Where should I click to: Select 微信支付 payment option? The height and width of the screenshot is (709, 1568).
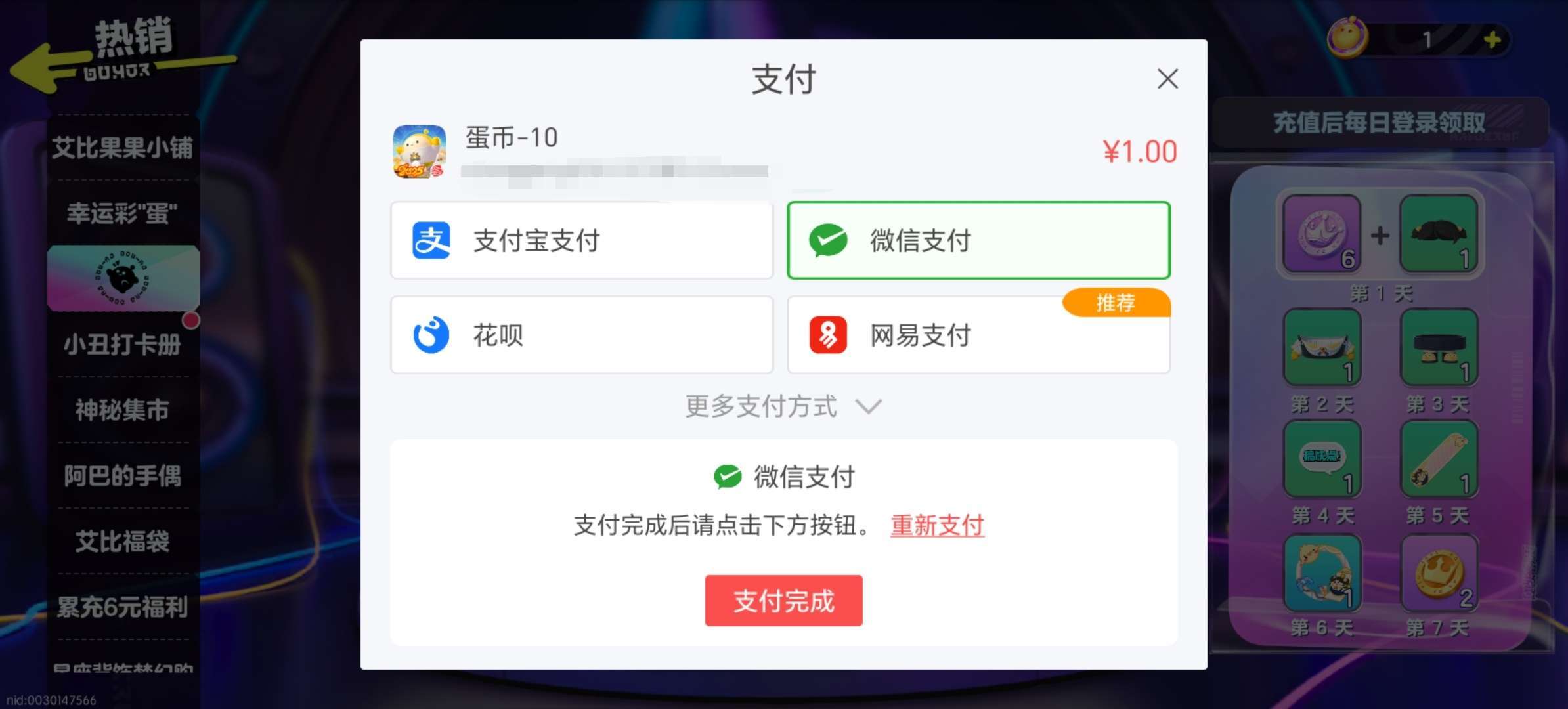(x=978, y=241)
